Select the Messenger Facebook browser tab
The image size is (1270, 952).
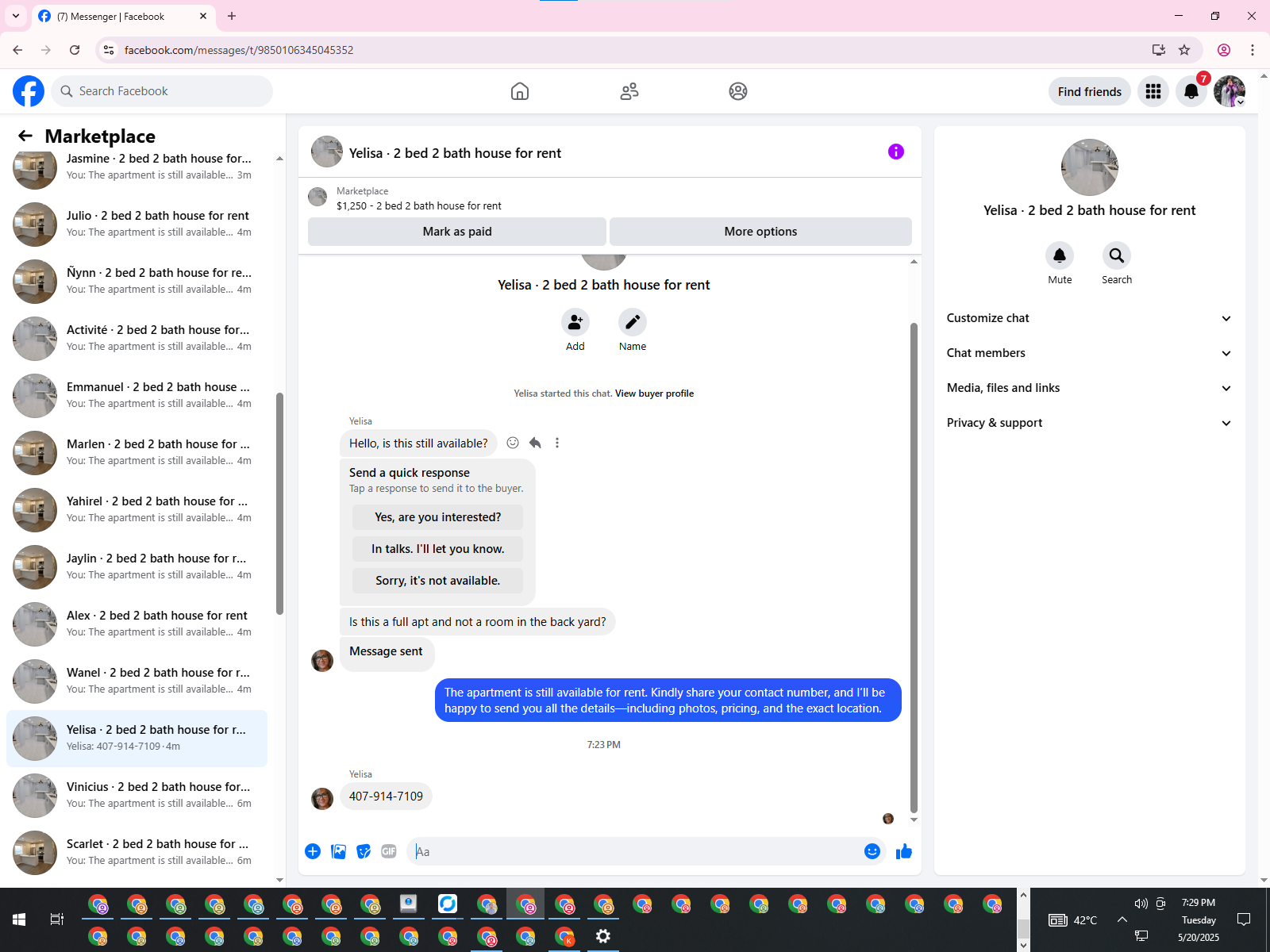(123, 16)
